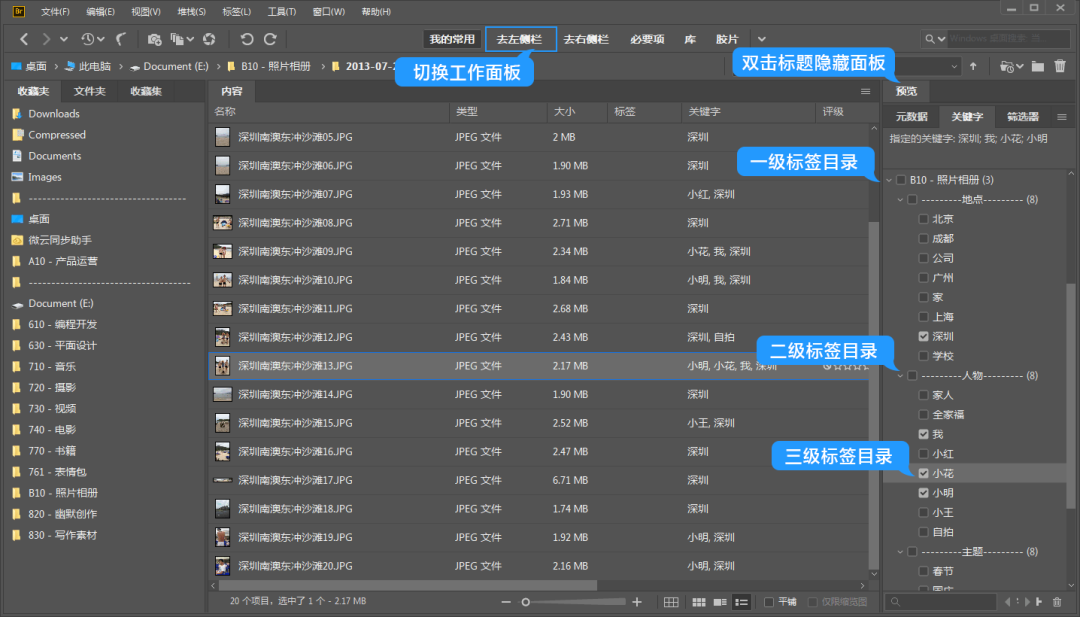Screen dimensions: 1080x617
Task: Zoom in thumbnails with plus icon
Action: click(x=637, y=602)
